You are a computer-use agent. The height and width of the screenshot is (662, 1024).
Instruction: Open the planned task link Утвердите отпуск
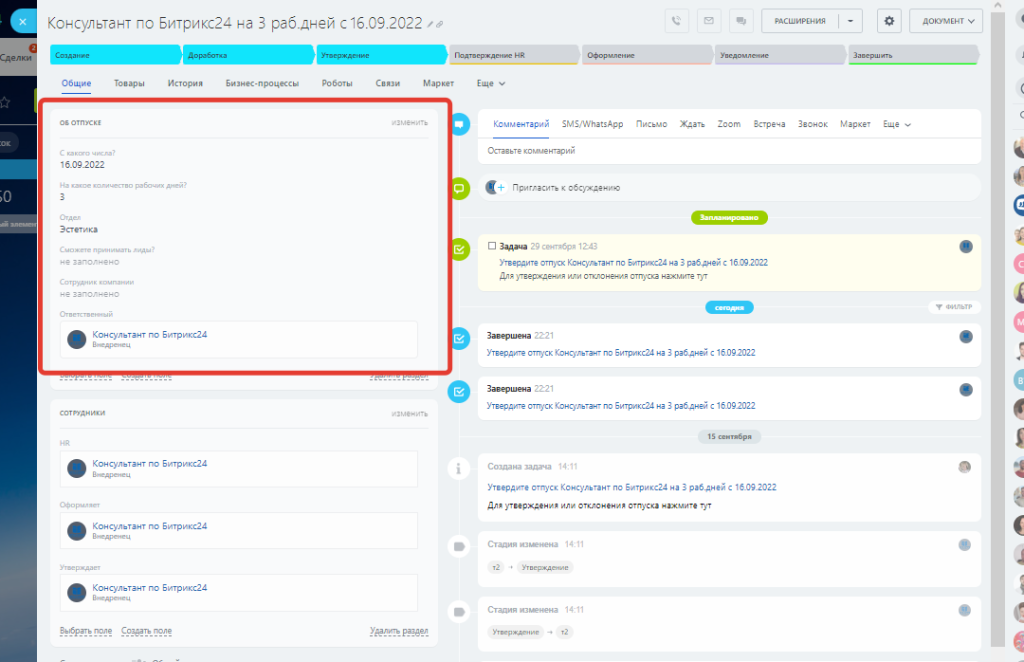coord(633,262)
